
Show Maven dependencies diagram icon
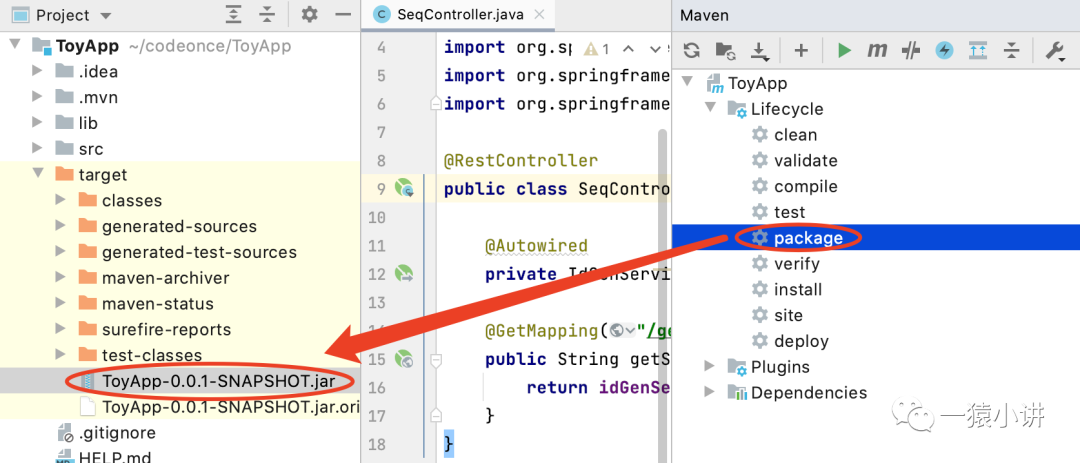coord(977,50)
